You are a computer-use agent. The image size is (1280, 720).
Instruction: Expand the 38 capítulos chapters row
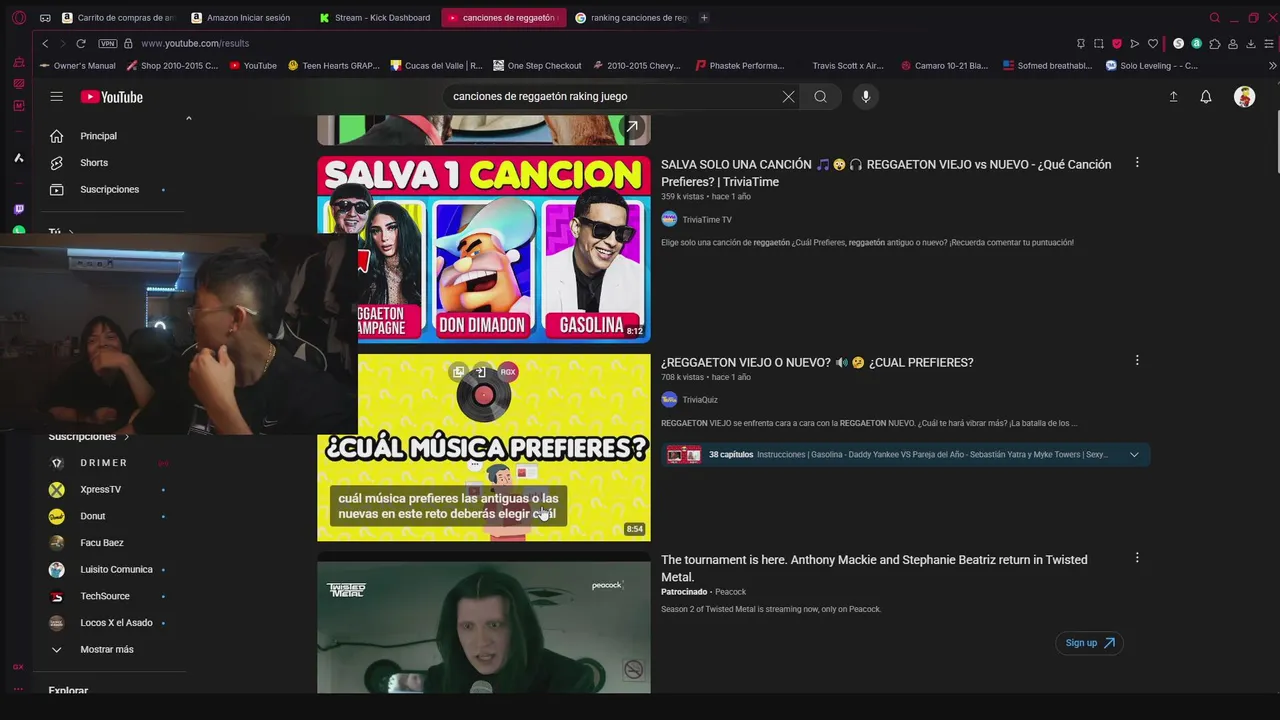pyautogui.click(x=906, y=455)
